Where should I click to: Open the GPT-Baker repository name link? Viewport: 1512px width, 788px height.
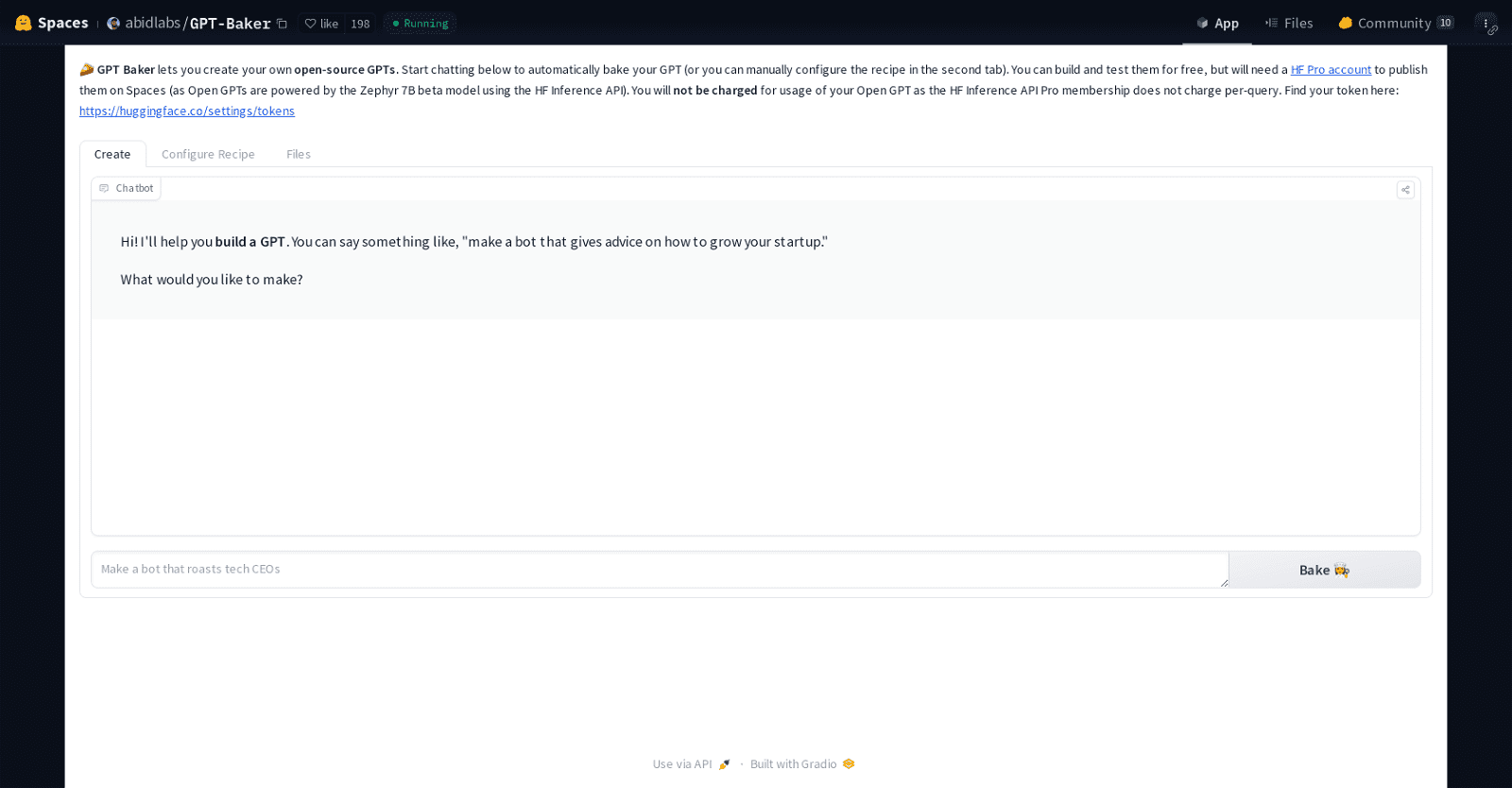pyautogui.click(x=230, y=24)
